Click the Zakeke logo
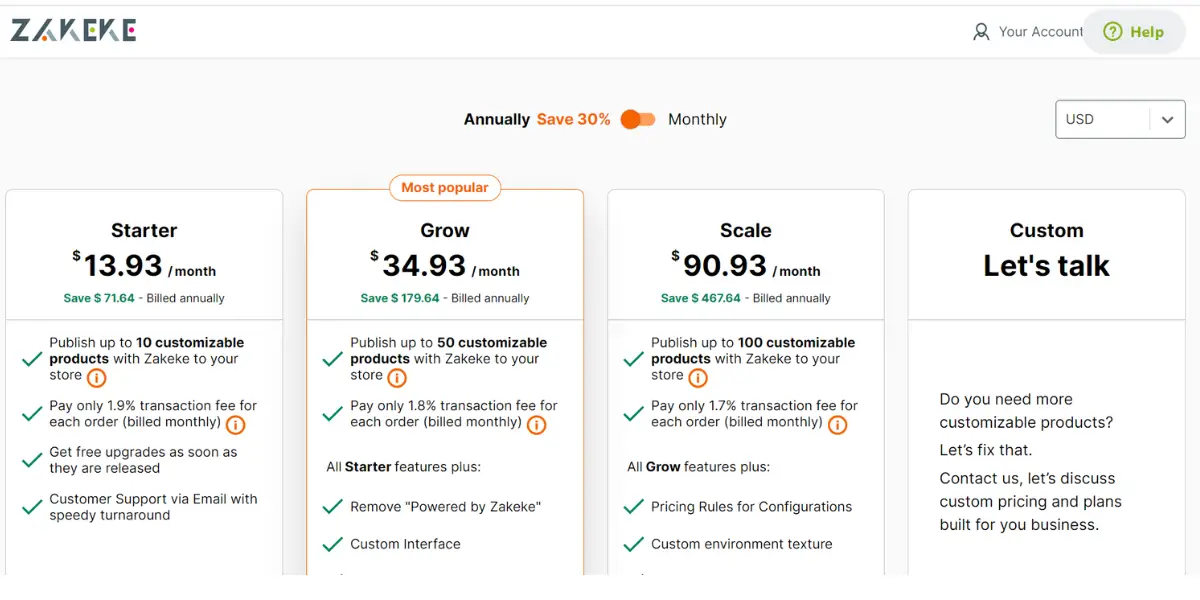This screenshot has height=600, width=1200. (73, 31)
